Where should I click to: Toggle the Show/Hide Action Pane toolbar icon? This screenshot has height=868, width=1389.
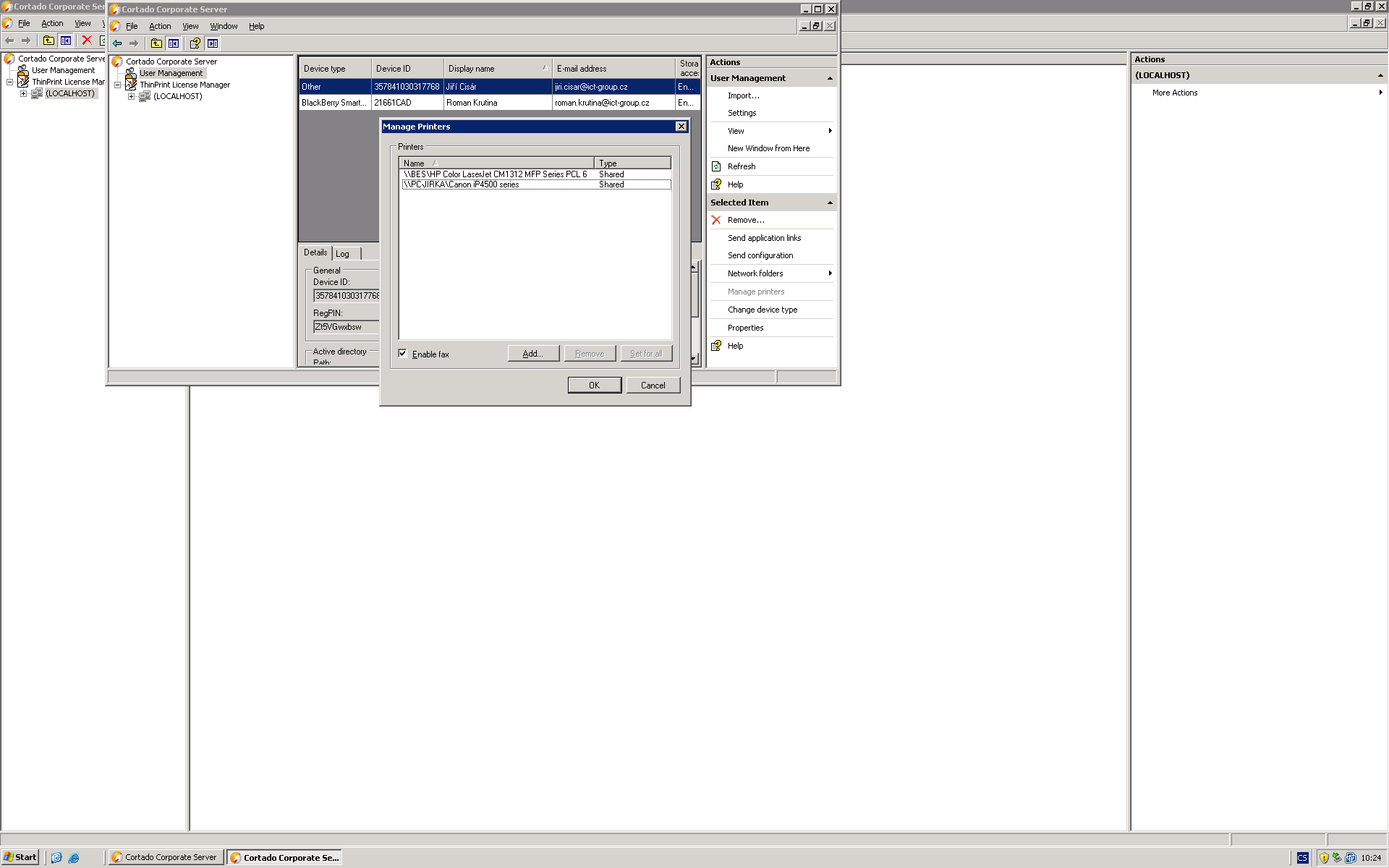[213, 43]
